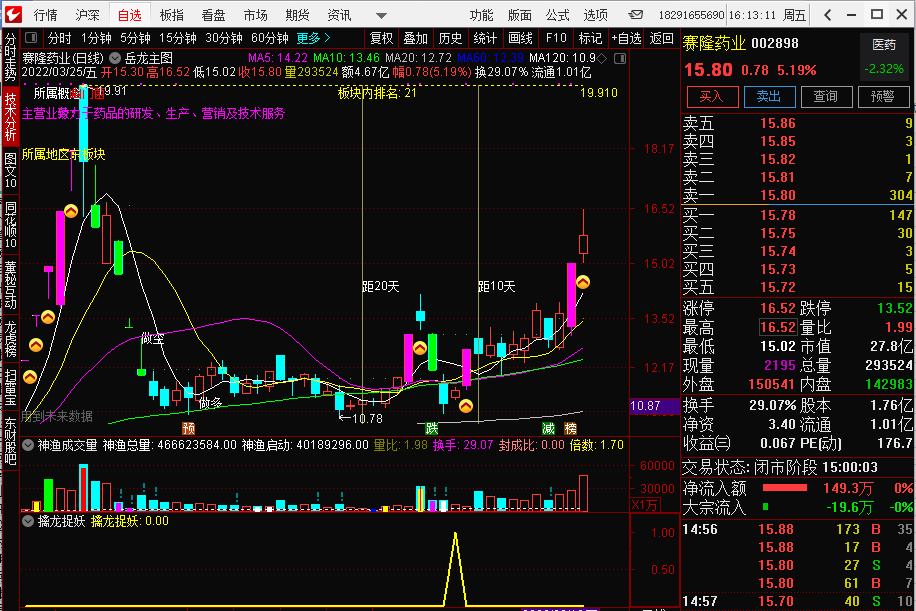This screenshot has height=611, width=916.
Task: Click the 卖出 sell button
Action: coord(769,97)
